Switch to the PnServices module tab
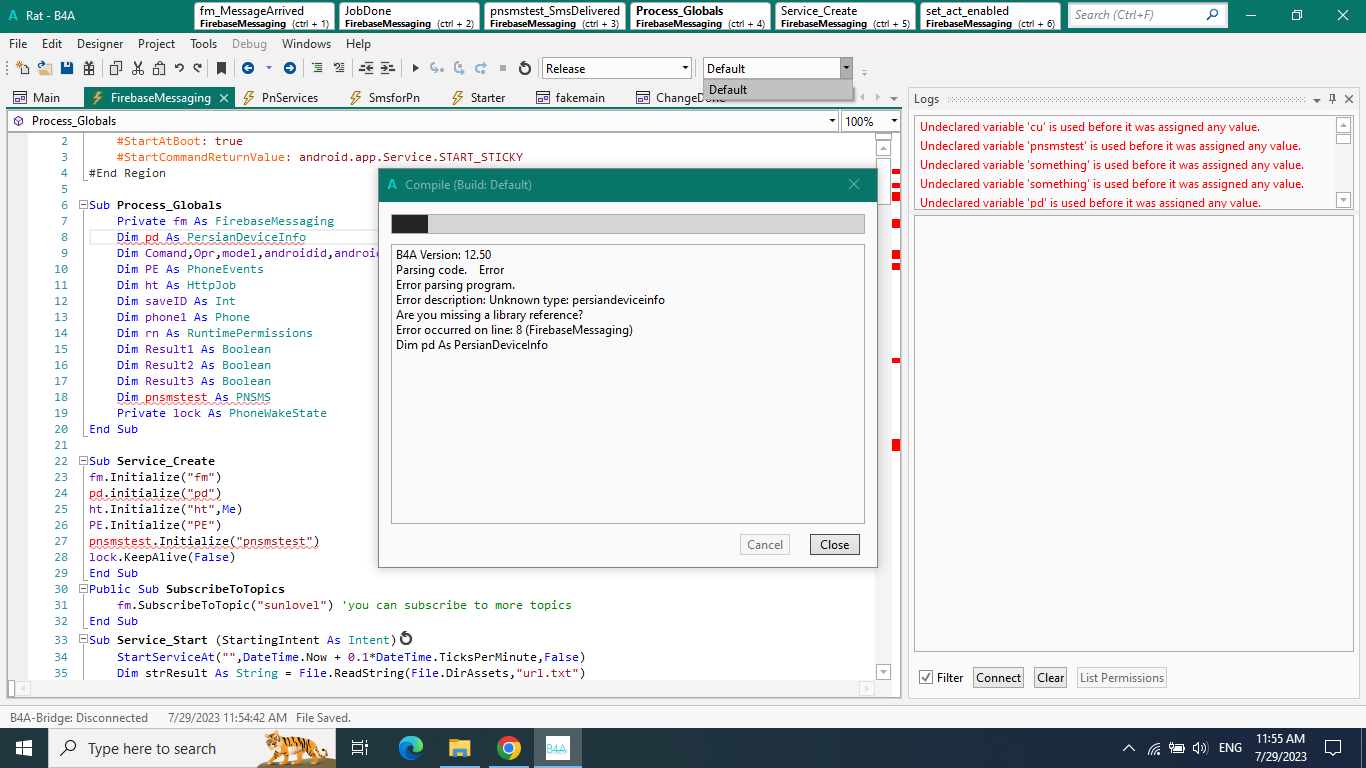The image size is (1366, 768). (289, 97)
